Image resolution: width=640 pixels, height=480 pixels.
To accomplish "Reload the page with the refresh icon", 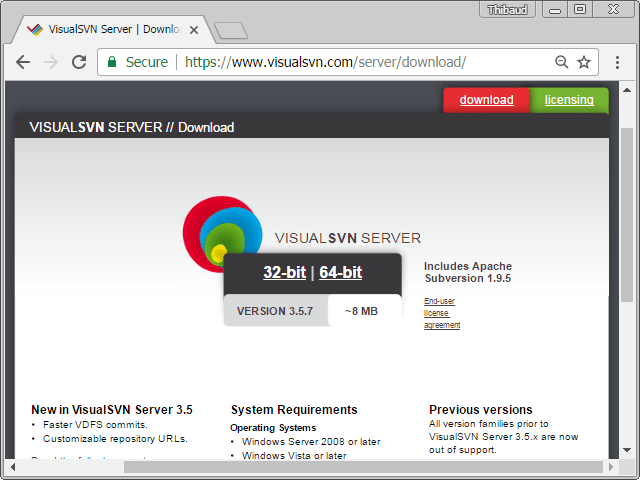I will 78,62.
